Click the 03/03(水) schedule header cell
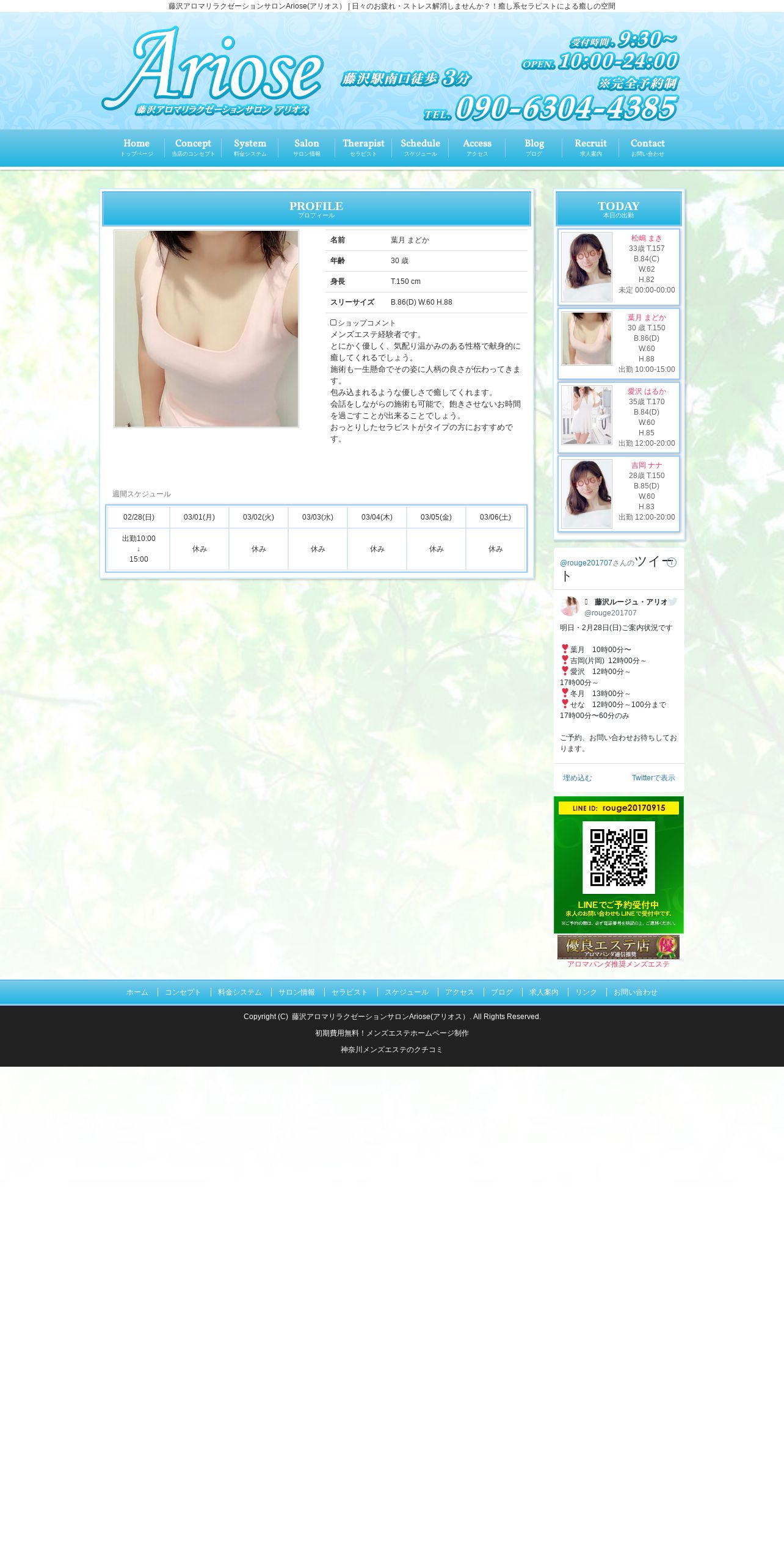Image resolution: width=784 pixels, height=1568 pixels. pyautogui.click(x=318, y=517)
